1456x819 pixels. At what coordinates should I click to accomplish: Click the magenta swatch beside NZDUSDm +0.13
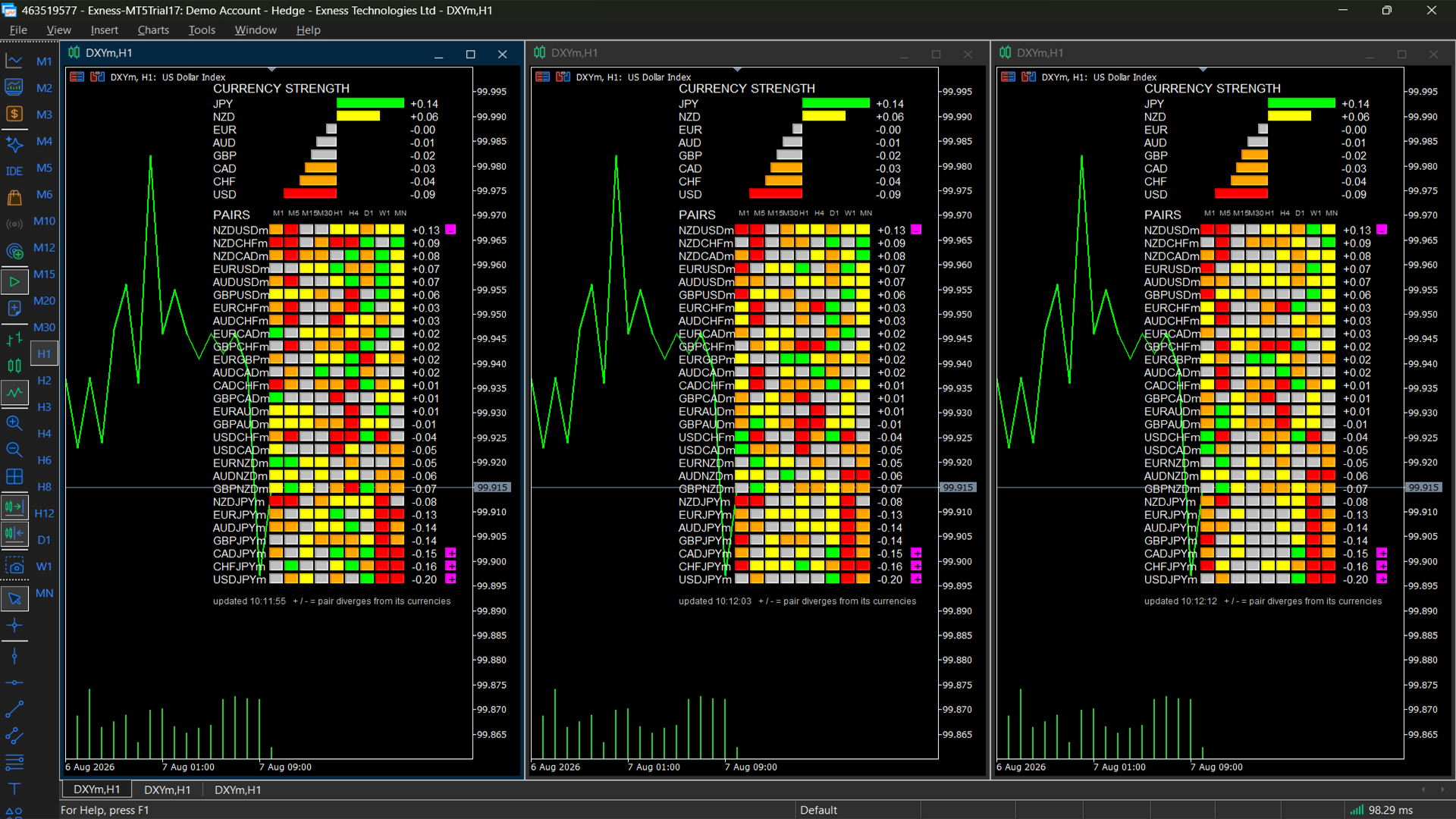pyautogui.click(x=450, y=230)
